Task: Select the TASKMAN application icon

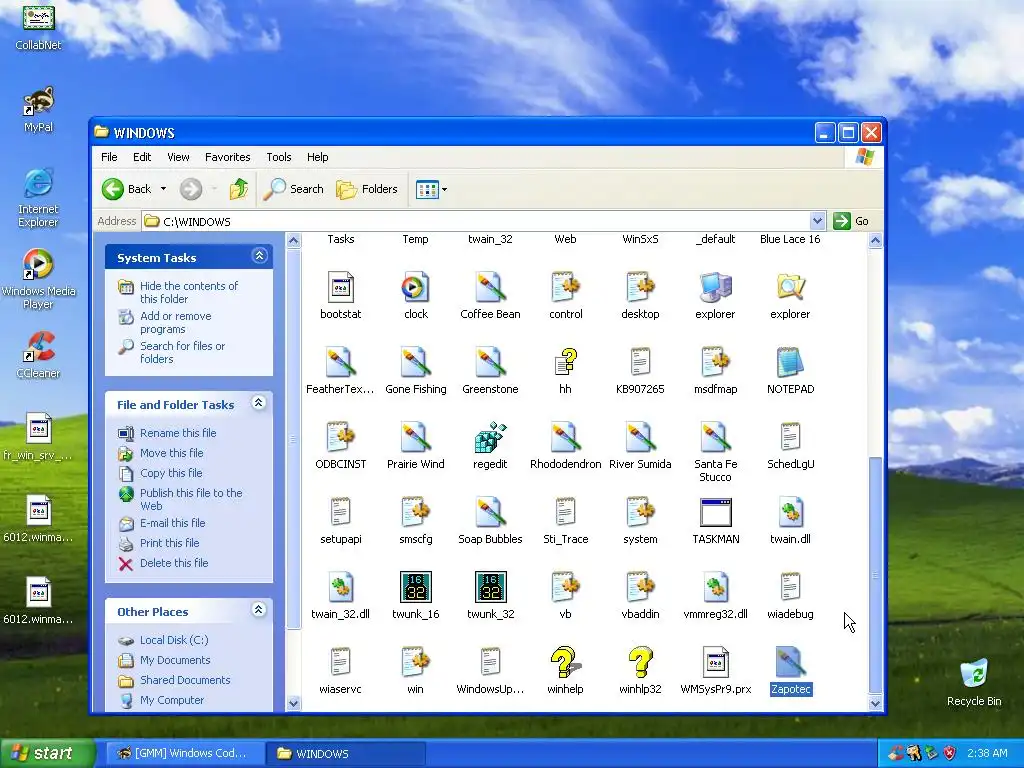Action: (x=716, y=513)
